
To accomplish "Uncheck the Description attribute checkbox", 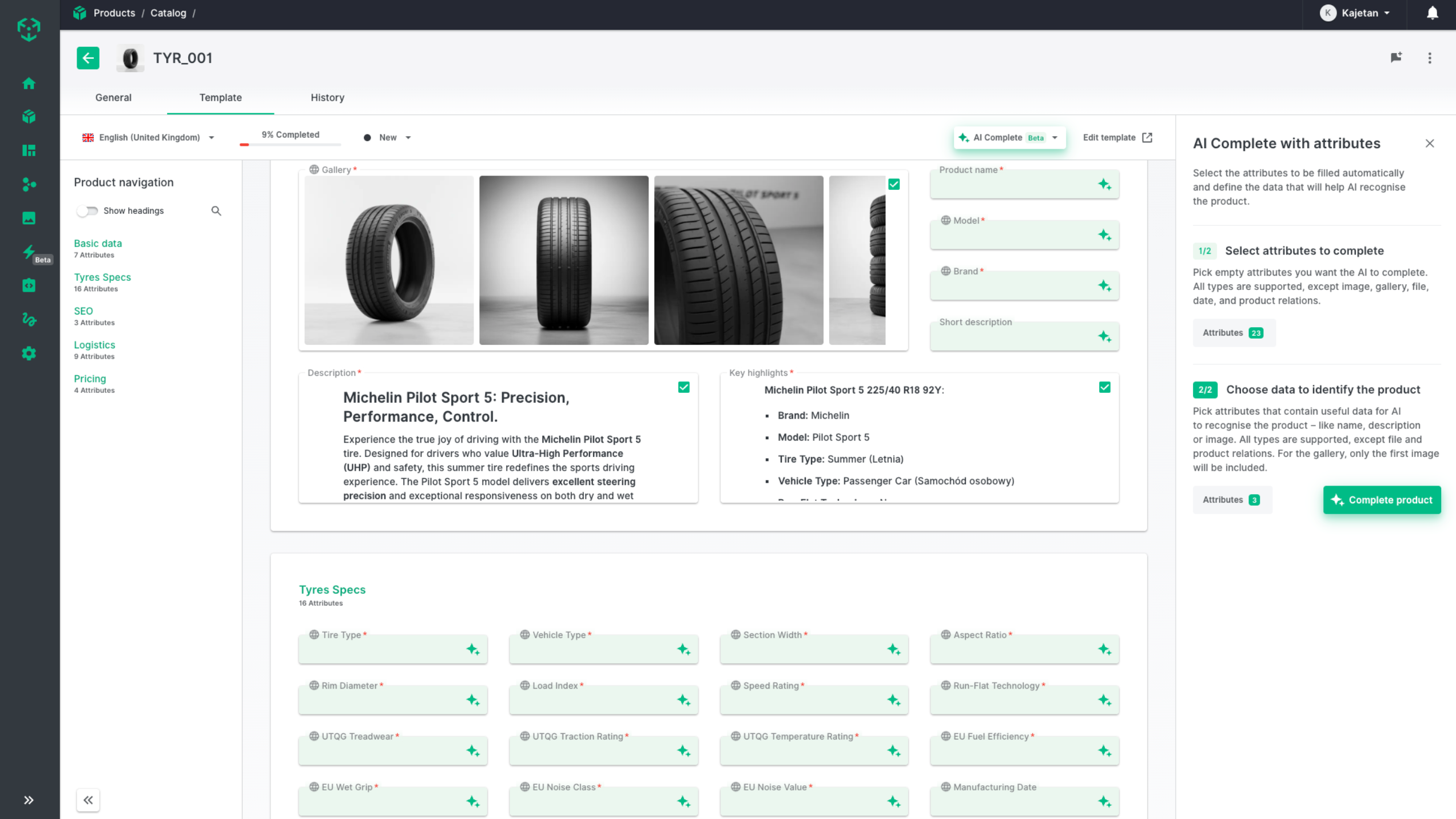I will coord(683,388).
